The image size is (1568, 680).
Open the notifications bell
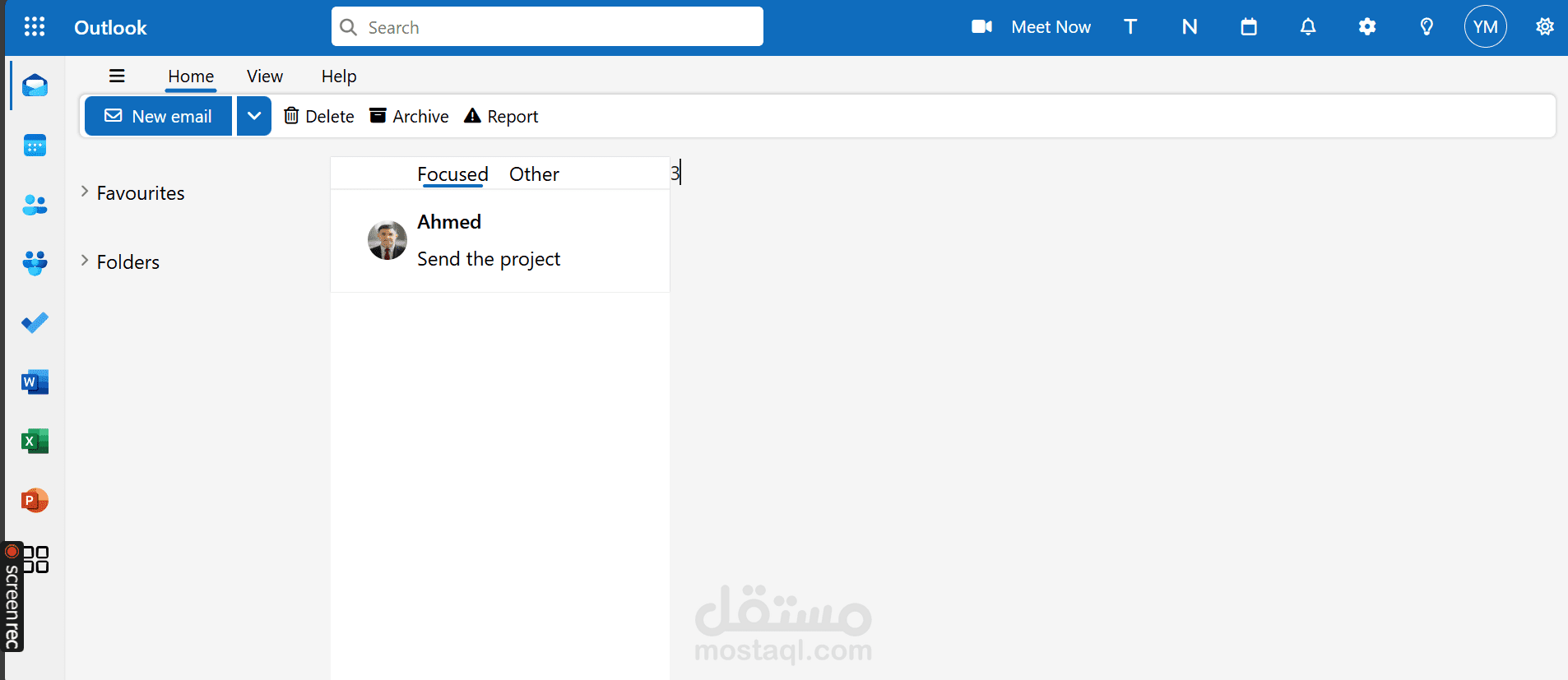coord(1308,27)
